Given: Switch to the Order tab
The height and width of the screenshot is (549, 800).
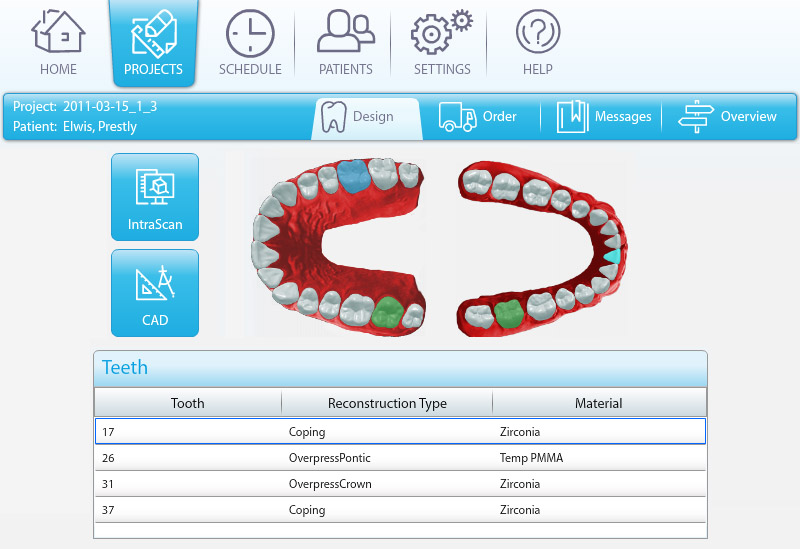Looking at the screenshot, I should coord(478,117).
